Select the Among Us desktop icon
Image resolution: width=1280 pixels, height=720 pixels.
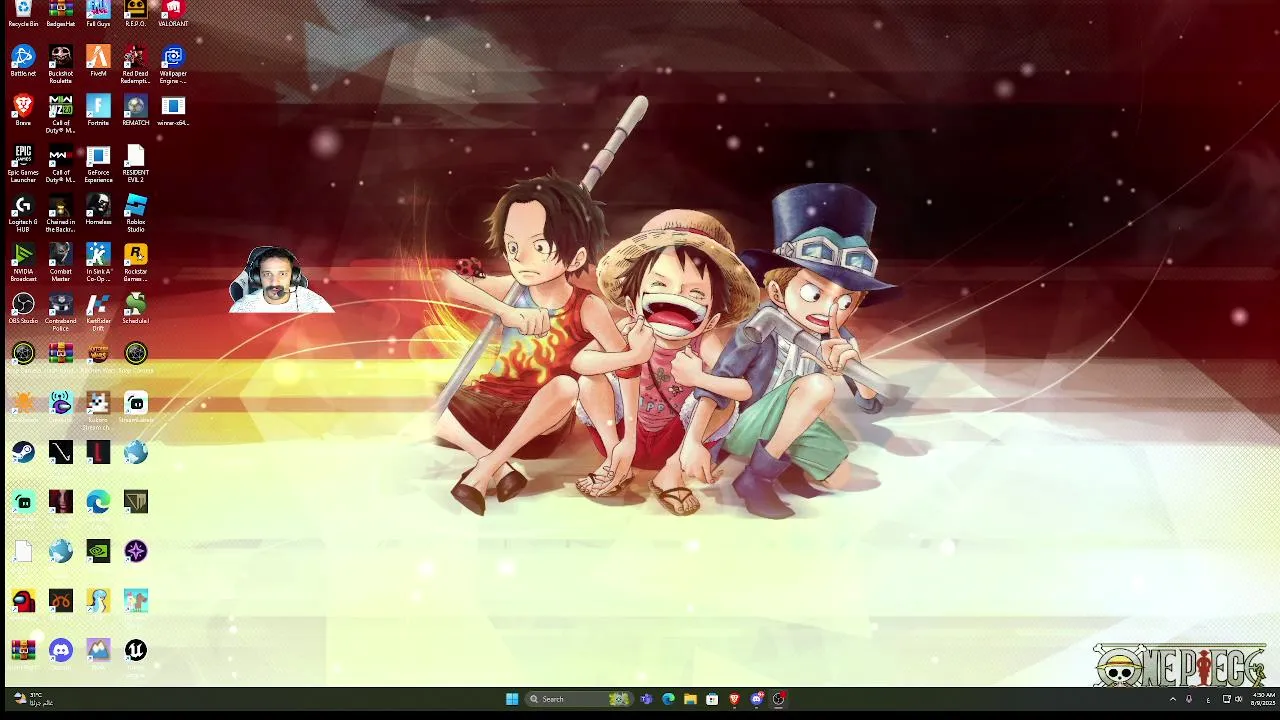(x=23, y=600)
